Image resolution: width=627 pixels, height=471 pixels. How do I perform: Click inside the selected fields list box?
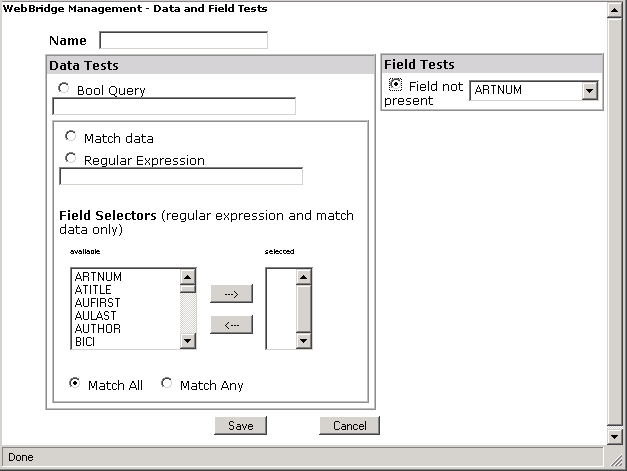click(282, 309)
